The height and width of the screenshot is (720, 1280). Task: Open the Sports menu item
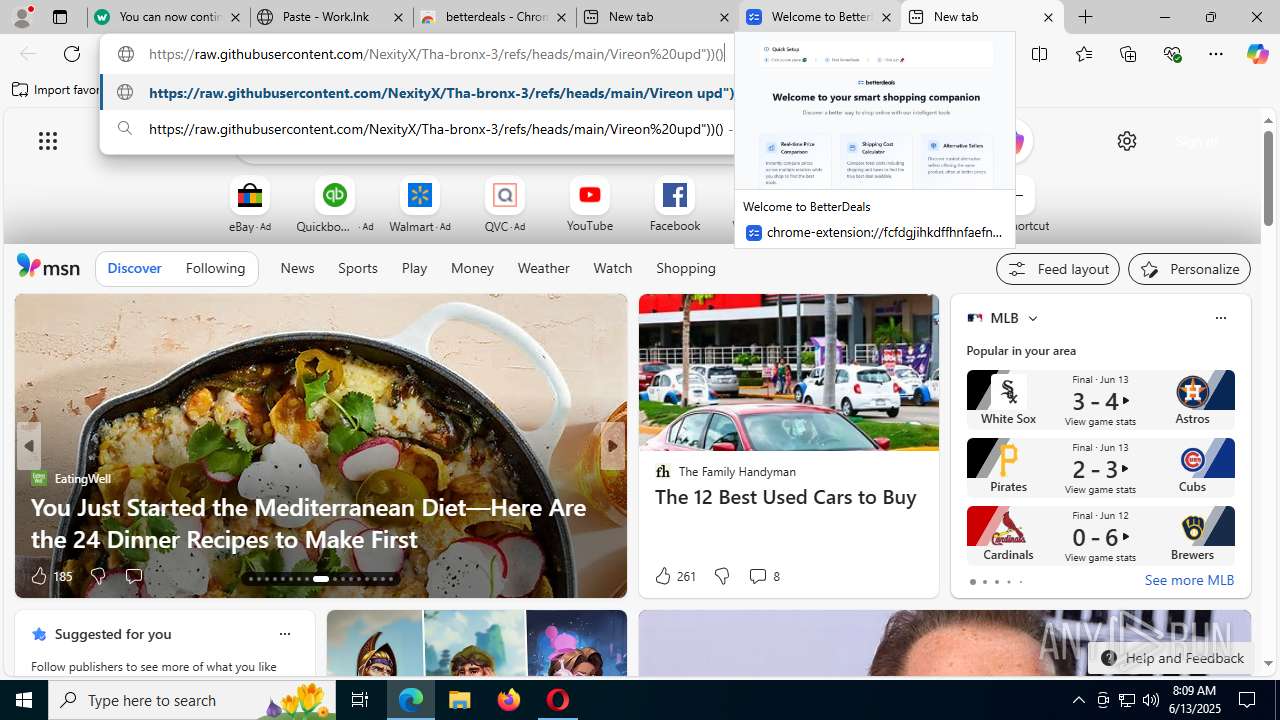(357, 268)
